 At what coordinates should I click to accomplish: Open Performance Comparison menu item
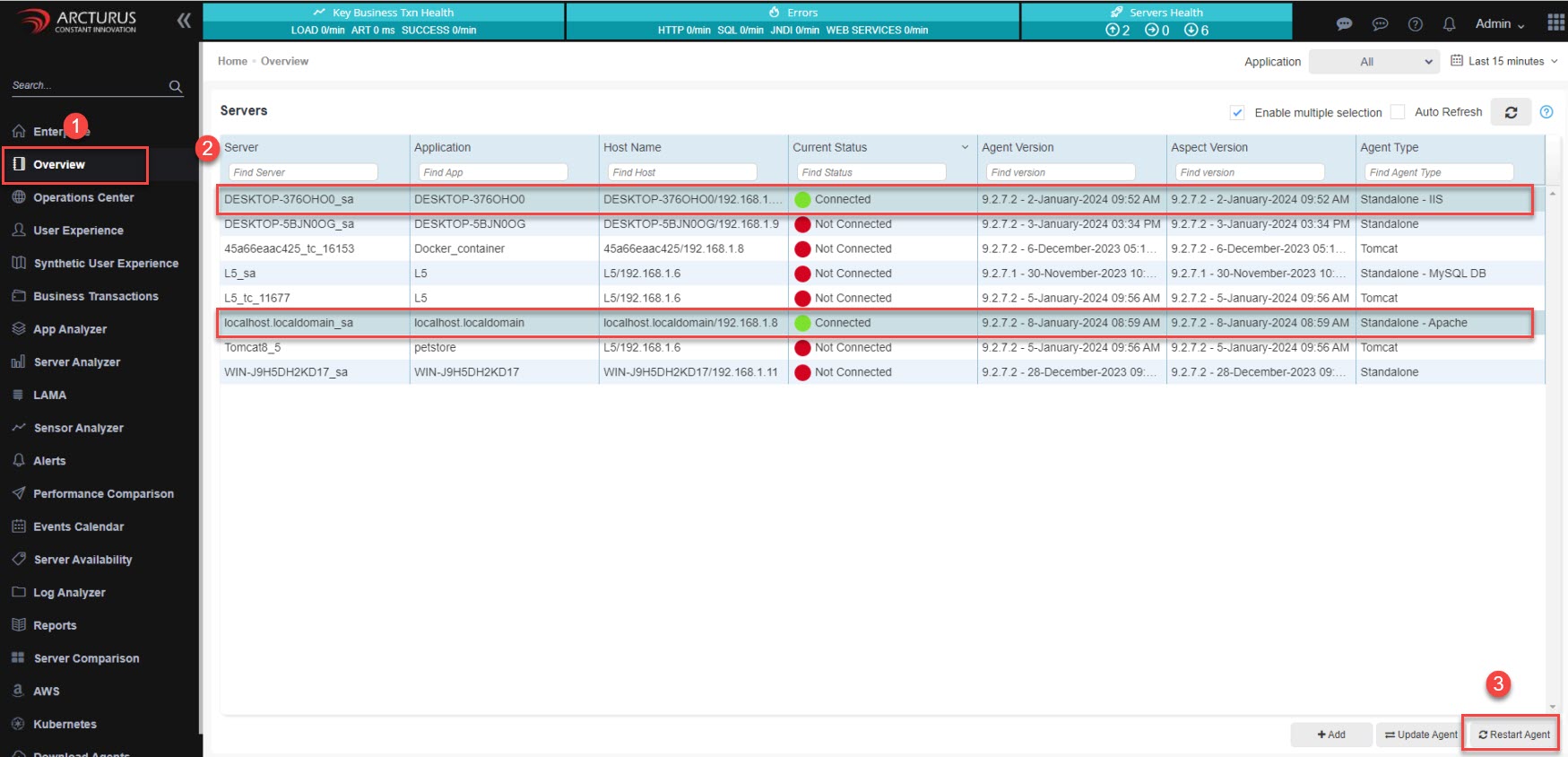click(x=104, y=493)
